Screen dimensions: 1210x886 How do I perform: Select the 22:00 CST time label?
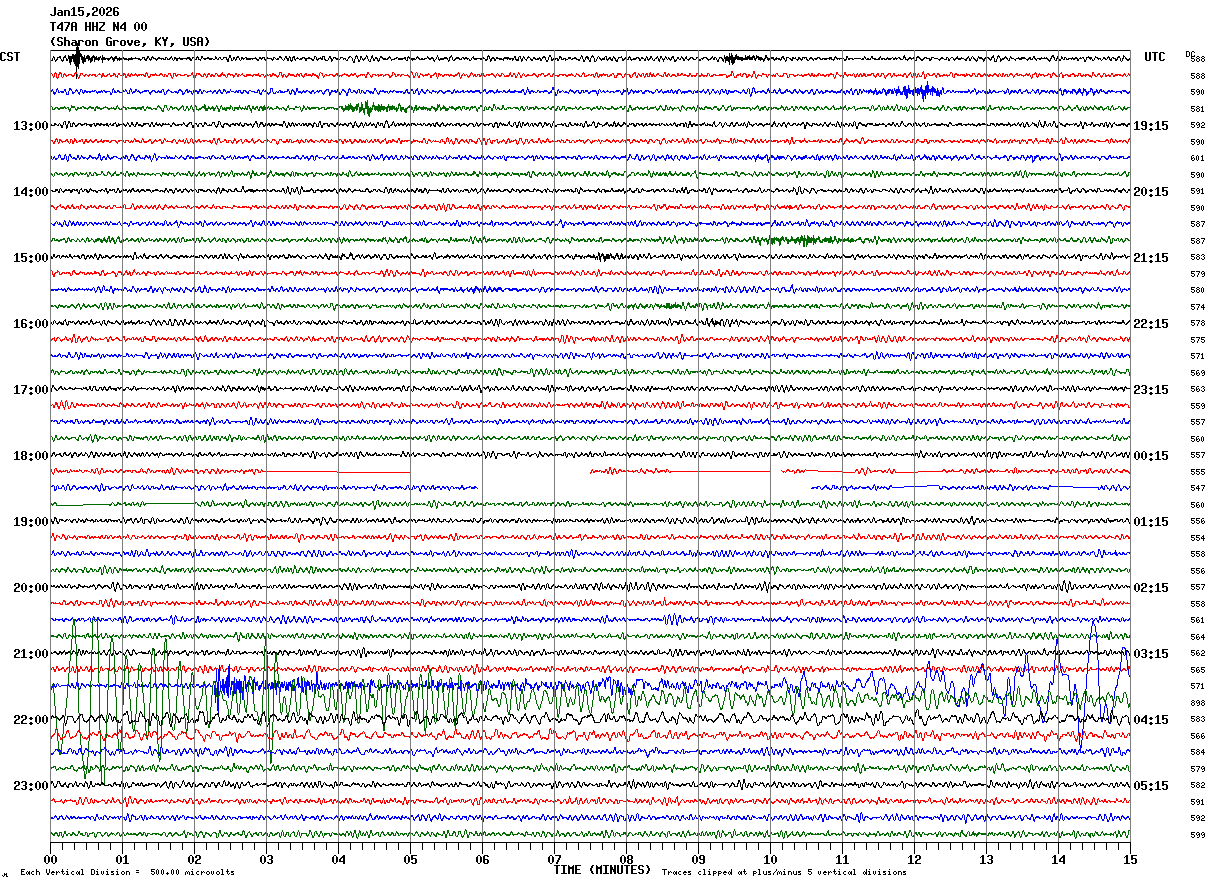click(31, 720)
